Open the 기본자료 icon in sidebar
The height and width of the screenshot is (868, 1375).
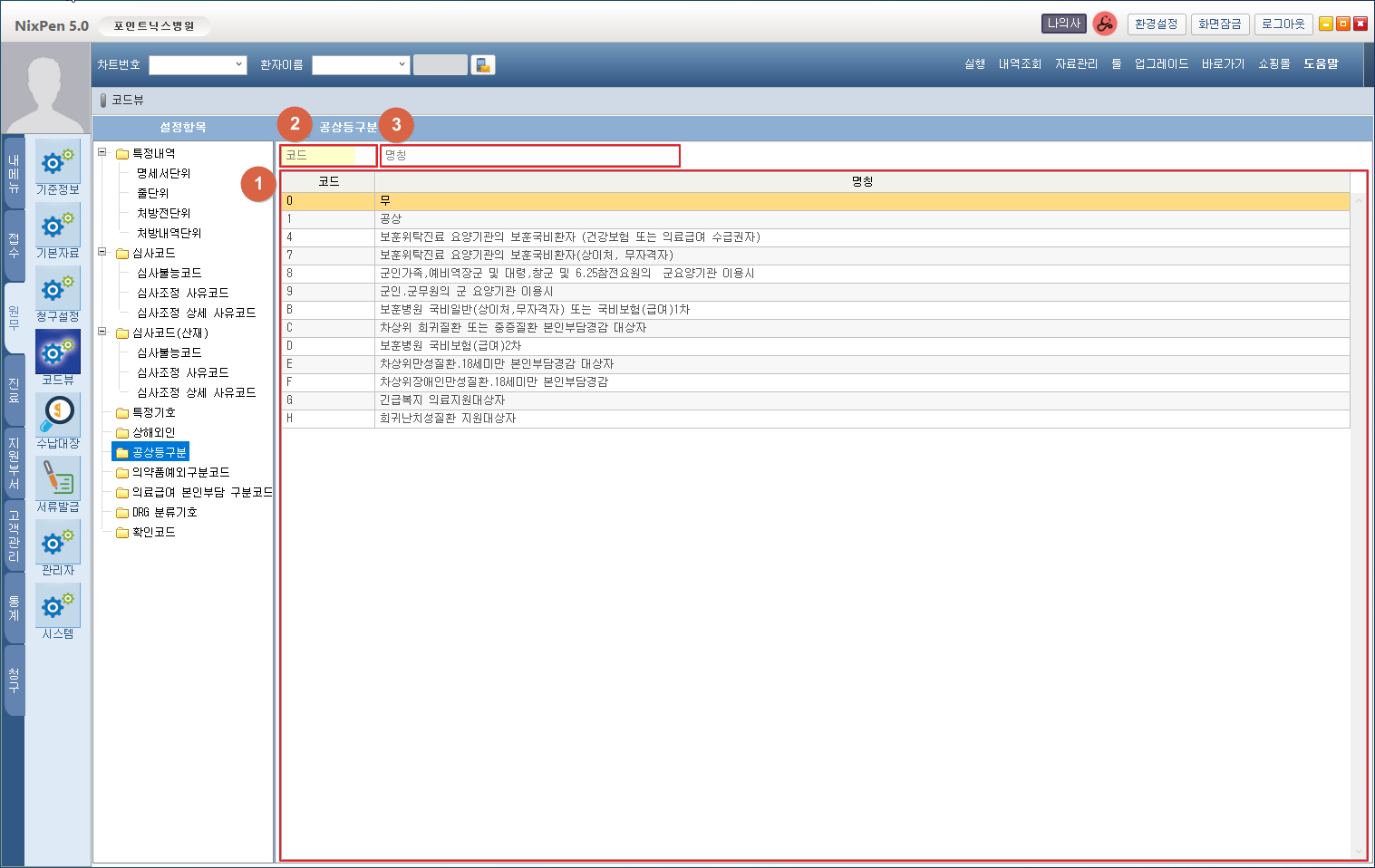tap(58, 227)
